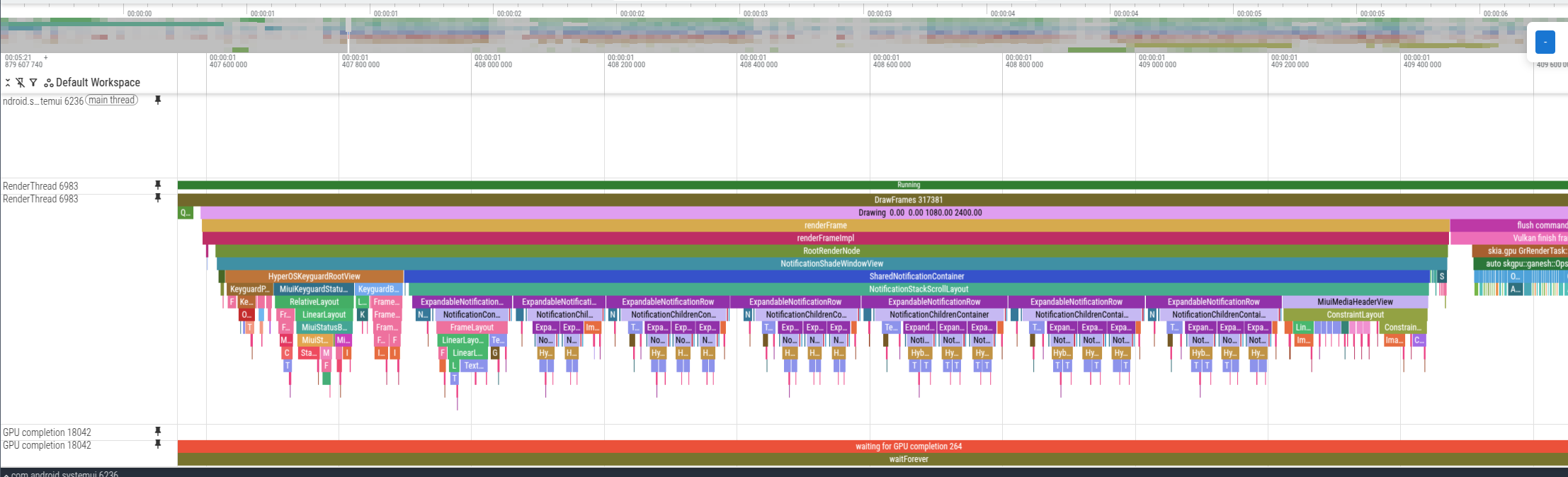The height and width of the screenshot is (477, 1568).
Task: Click the main thread chip label
Action: click(112, 100)
